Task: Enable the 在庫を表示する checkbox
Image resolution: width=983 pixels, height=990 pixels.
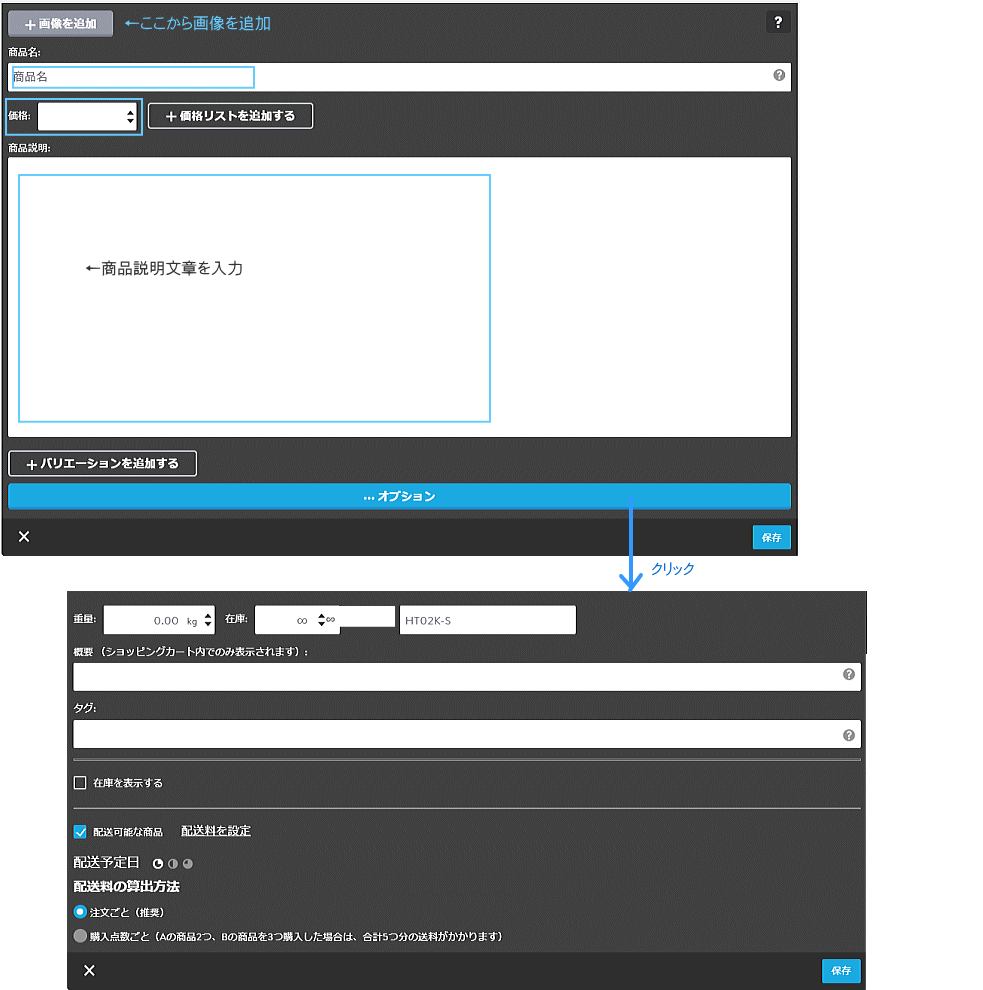Action: [x=80, y=783]
